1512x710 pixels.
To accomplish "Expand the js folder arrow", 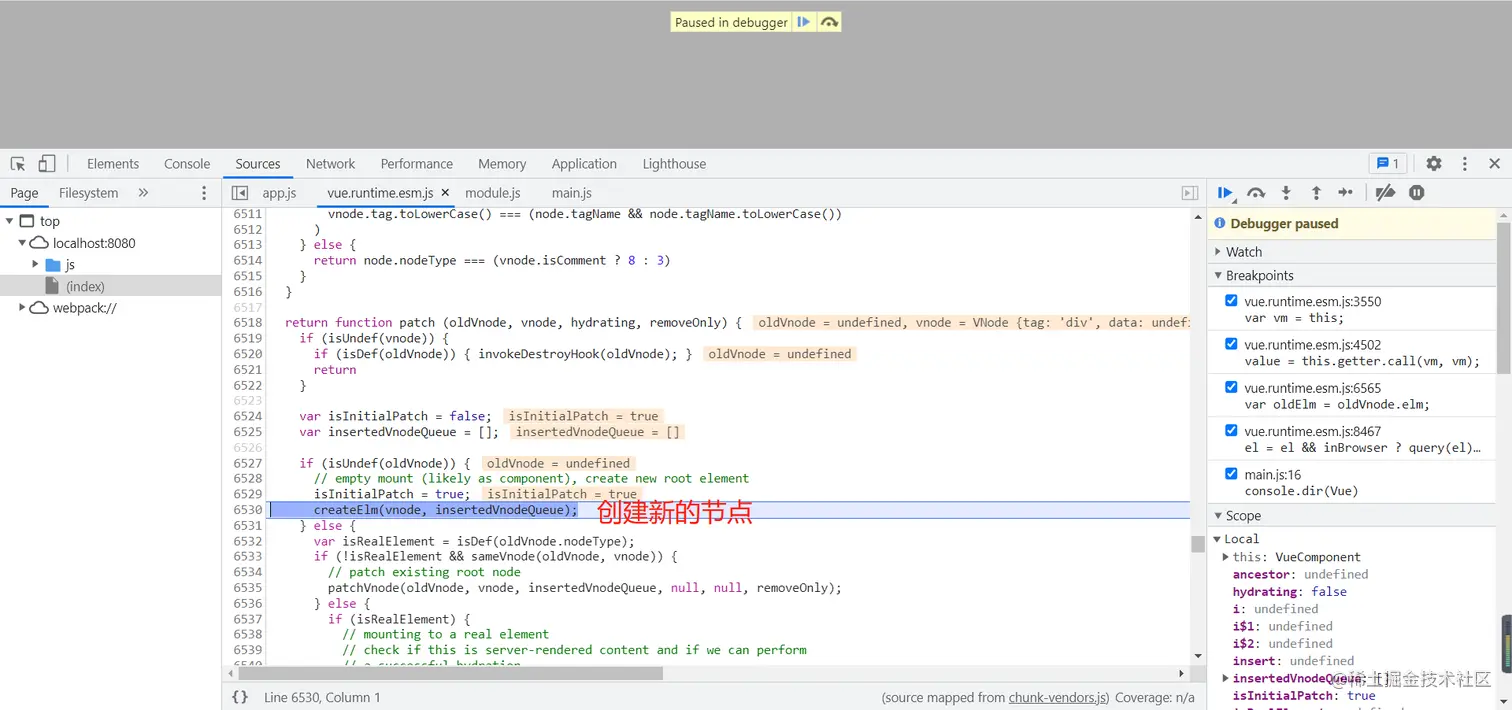I will 36,265.
